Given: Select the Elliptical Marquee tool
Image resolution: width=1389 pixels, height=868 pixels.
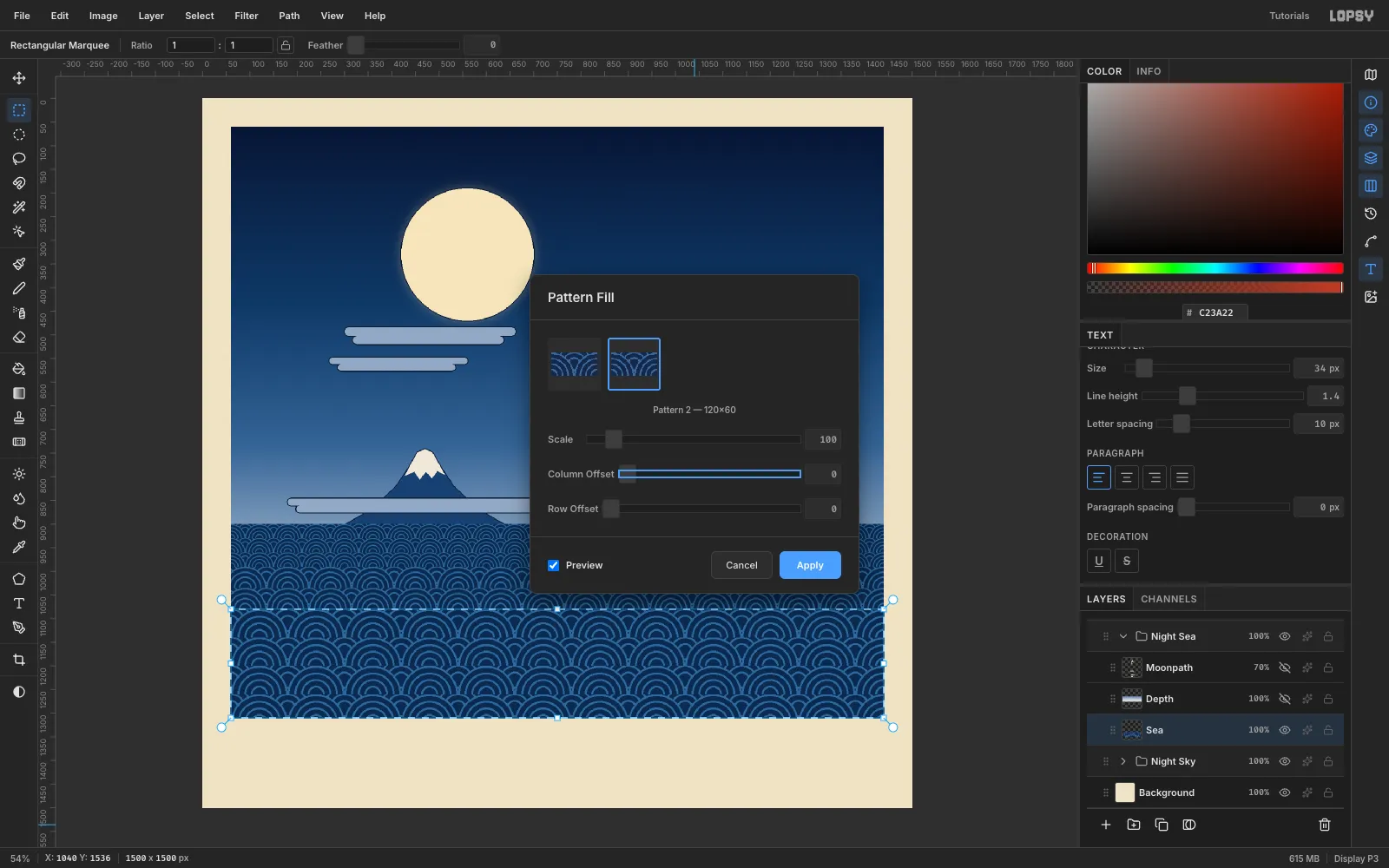Looking at the screenshot, I should point(19,135).
